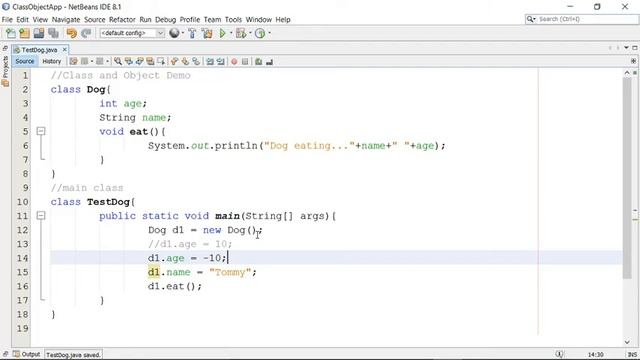Viewport: 640px width, 360px height.
Task: Show opened documents list arrow
Action: [627, 48]
